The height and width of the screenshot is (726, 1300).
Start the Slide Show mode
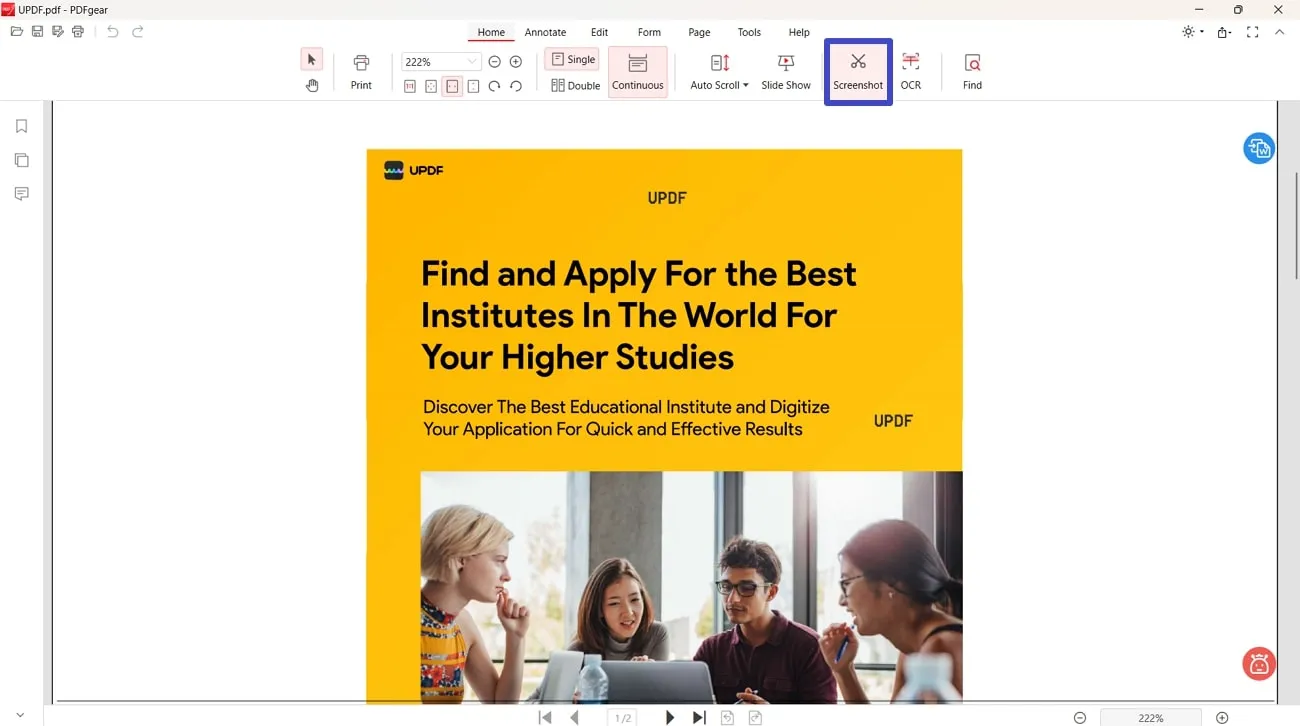pyautogui.click(x=785, y=70)
